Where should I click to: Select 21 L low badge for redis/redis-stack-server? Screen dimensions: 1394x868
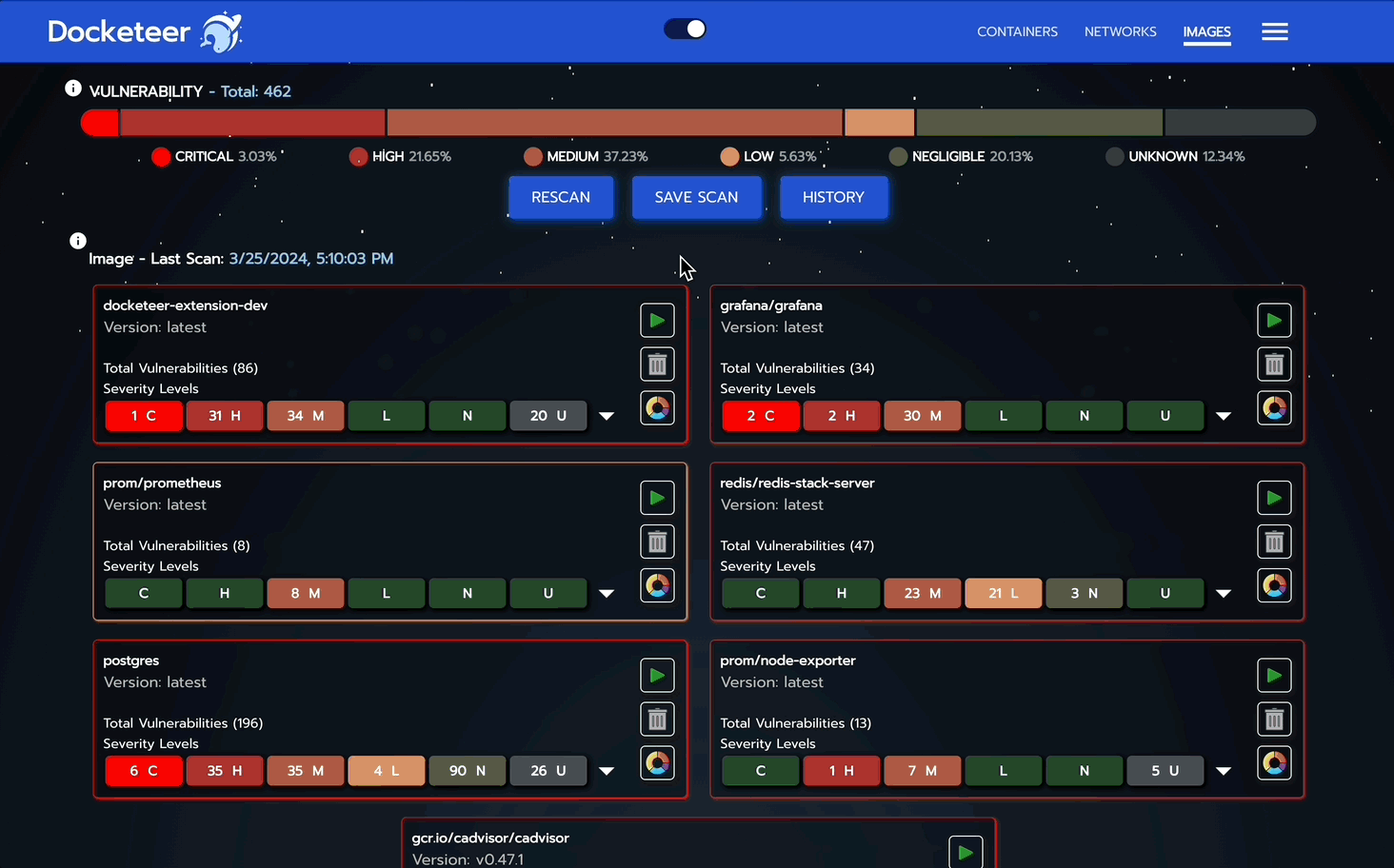(x=1004, y=593)
